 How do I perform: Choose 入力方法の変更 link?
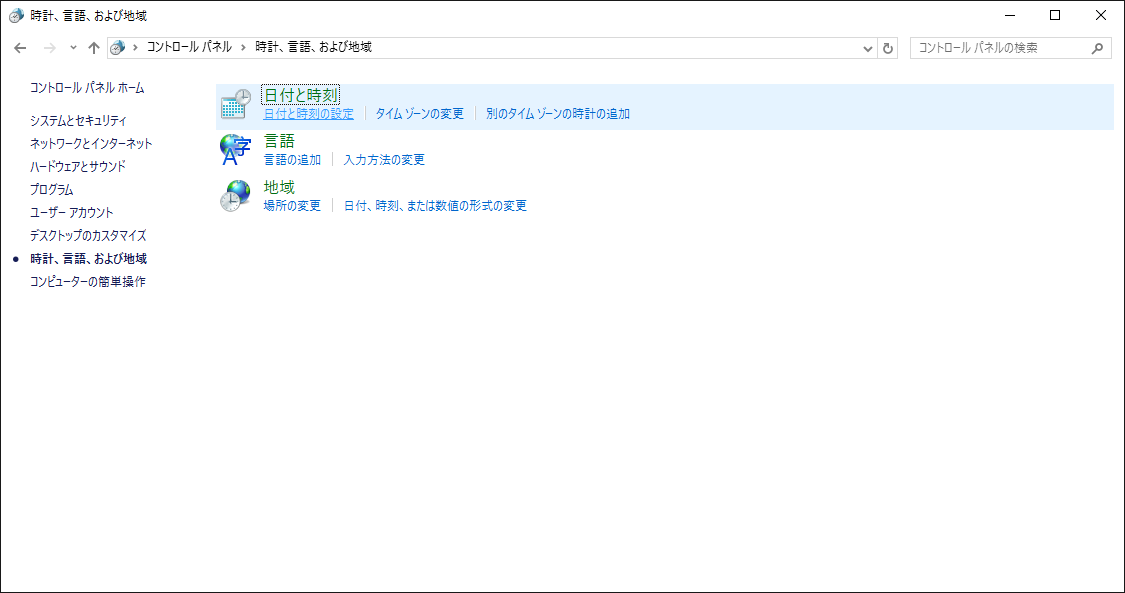pos(383,160)
